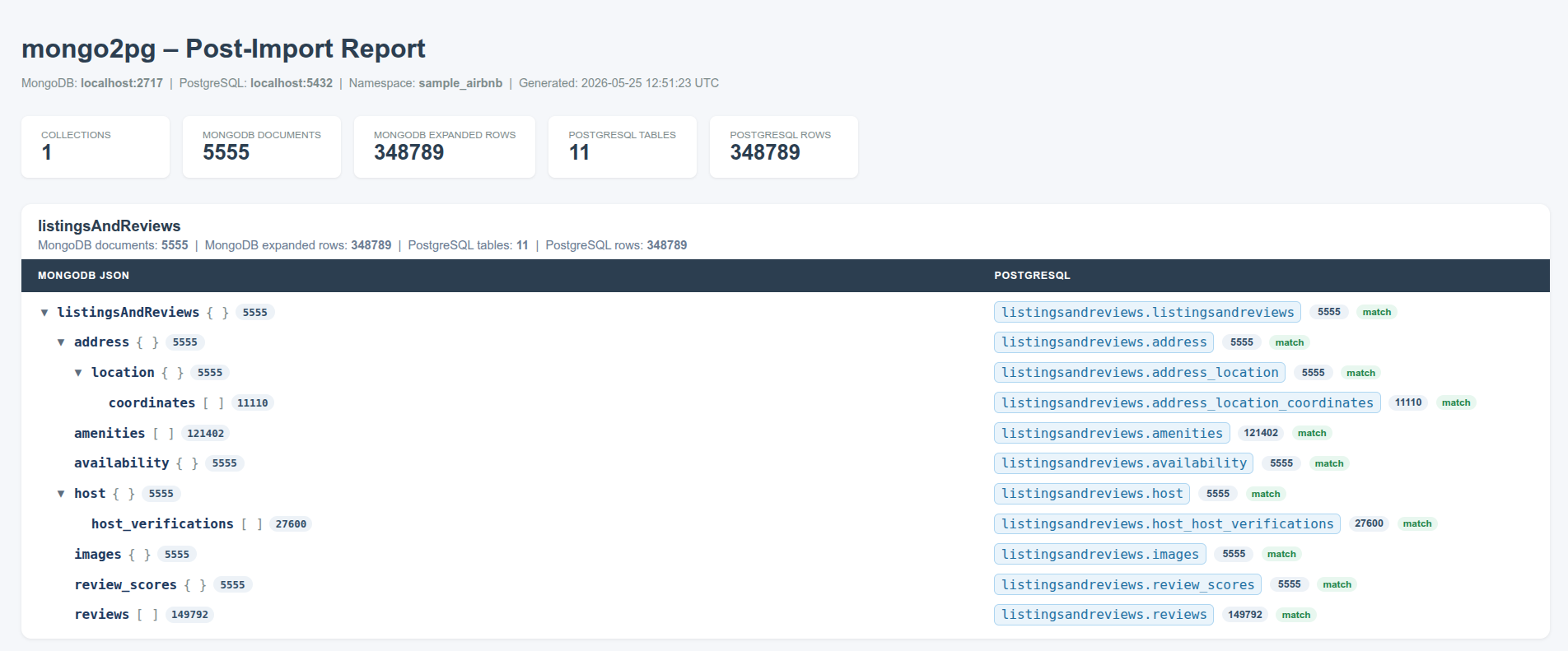Click the 27600 count badge beside host_verifications

coord(291,524)
